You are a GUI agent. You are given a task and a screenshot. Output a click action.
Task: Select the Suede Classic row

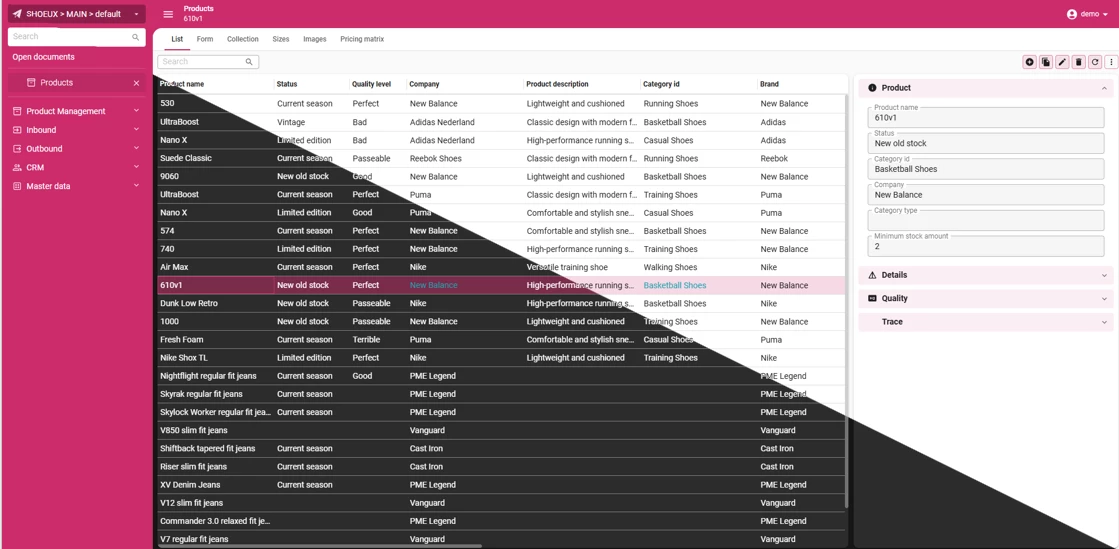(501, 158)
